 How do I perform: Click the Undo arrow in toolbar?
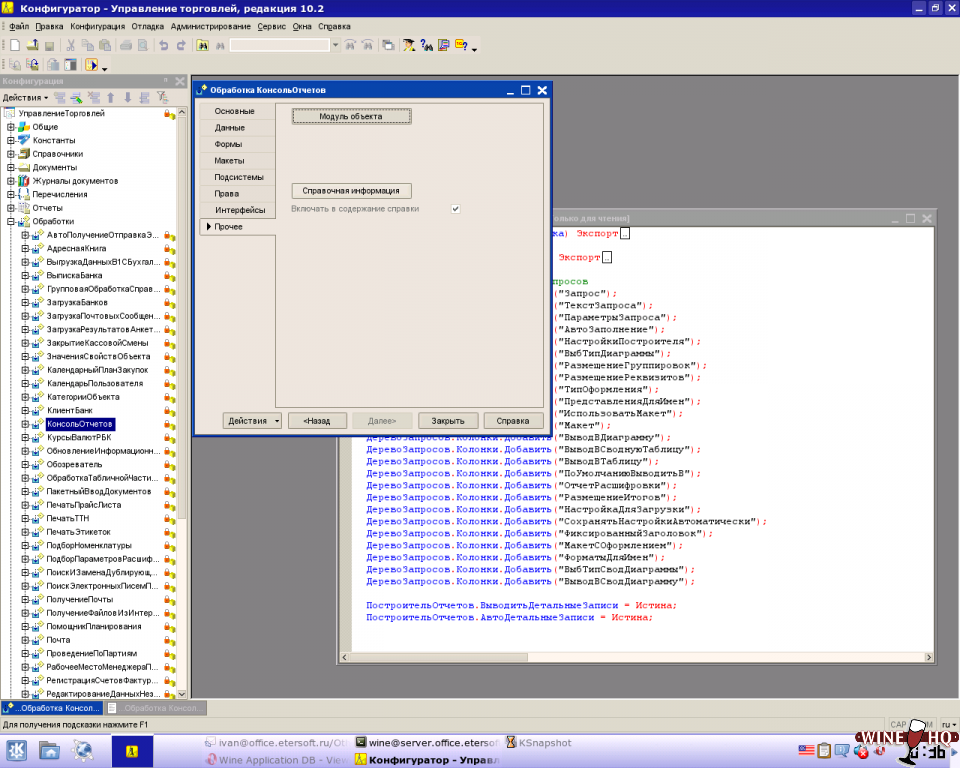click(163, 45)
